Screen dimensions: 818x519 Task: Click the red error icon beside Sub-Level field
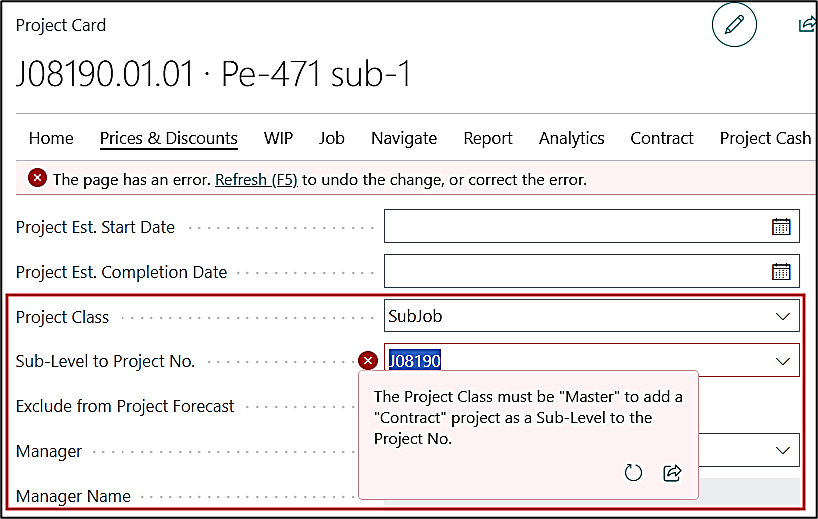[368, 361]
